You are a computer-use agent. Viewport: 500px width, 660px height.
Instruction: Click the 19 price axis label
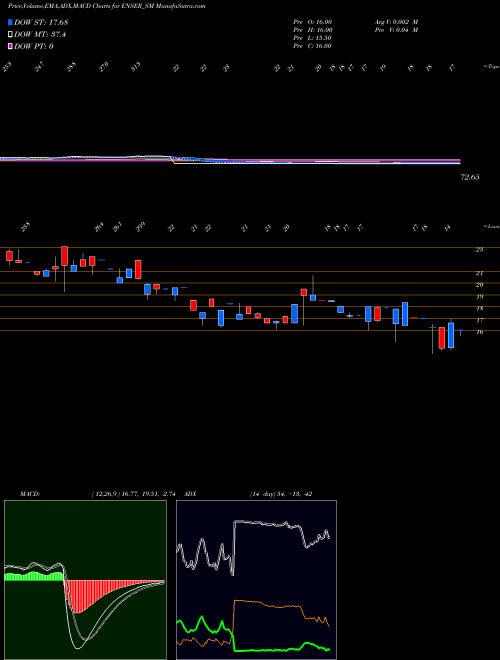click(479, 297)
